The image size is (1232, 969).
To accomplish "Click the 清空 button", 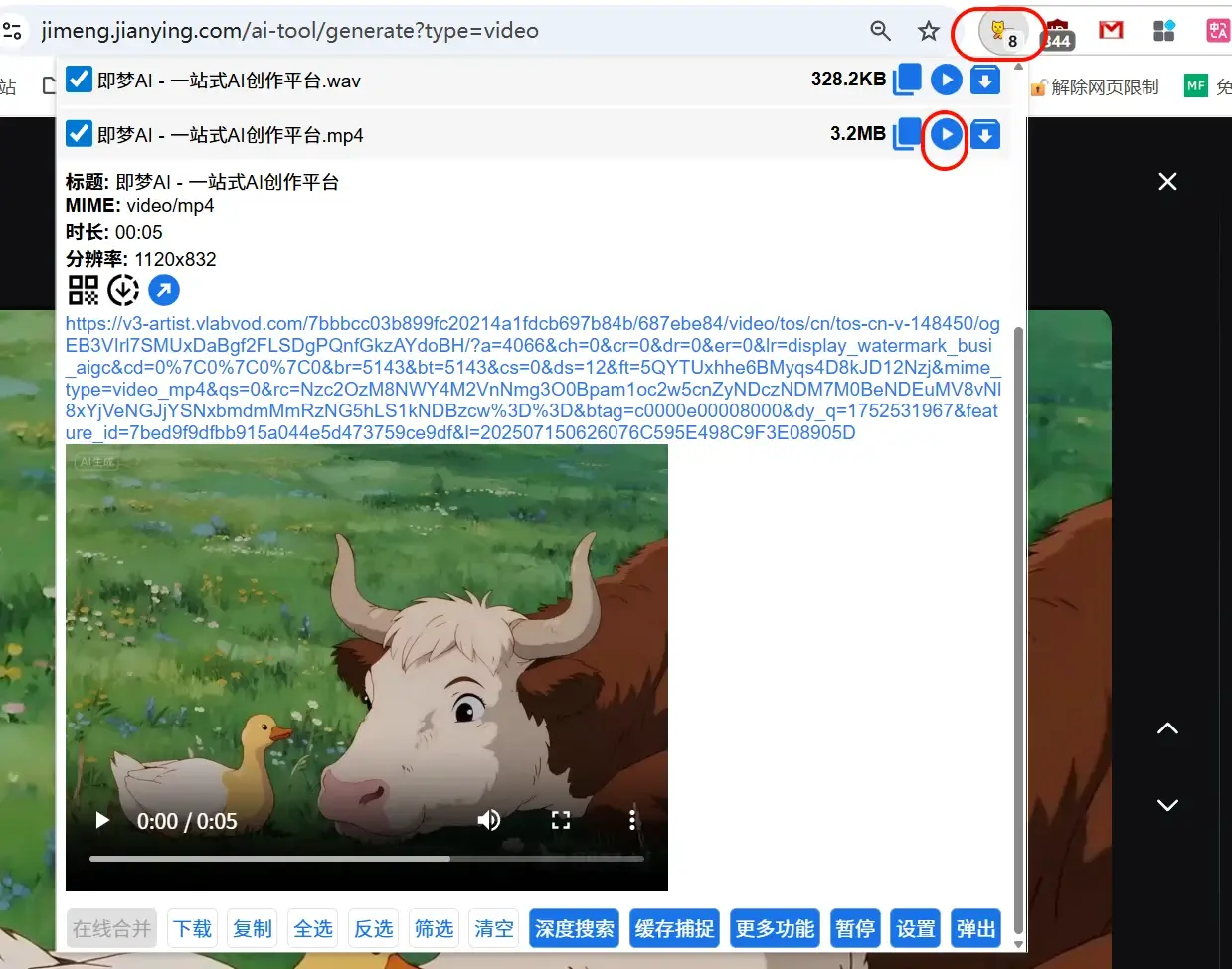I will pyautogui.click(x=493, y=928).
